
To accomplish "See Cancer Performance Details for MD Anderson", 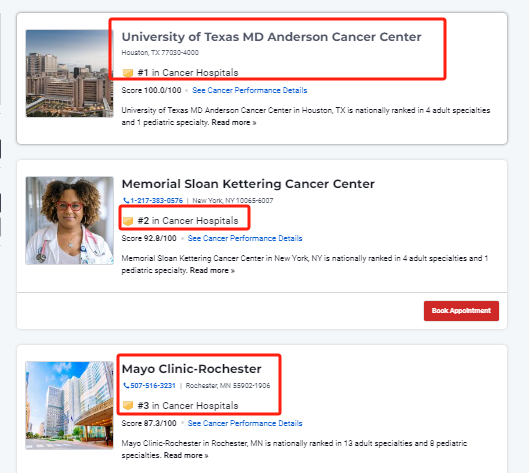I will (250, 90).
